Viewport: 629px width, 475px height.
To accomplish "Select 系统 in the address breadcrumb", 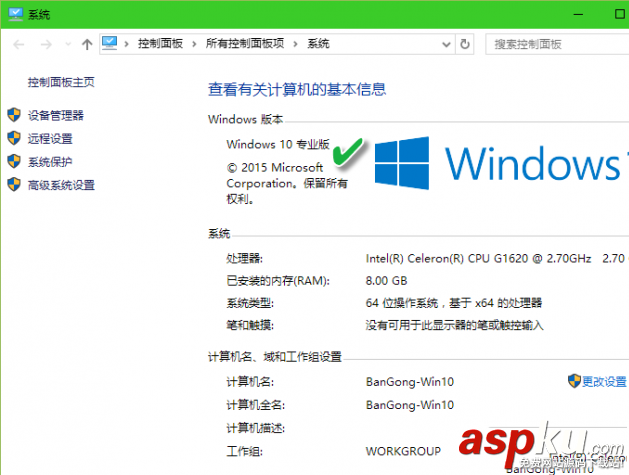I will [318, 43].
